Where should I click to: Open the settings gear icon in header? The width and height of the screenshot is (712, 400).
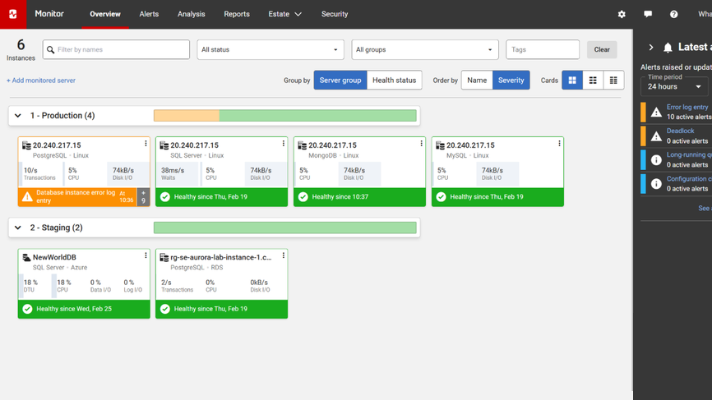[x=622, y=15]
